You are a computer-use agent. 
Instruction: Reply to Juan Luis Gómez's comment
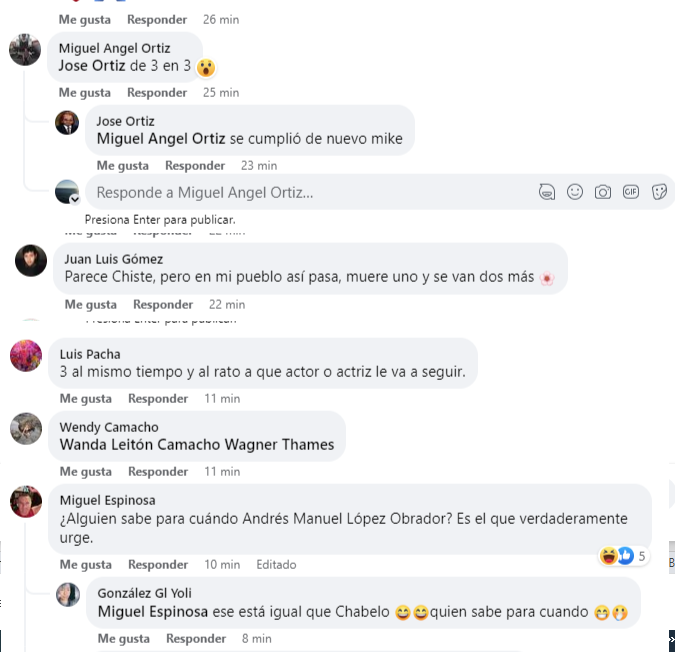[x=163, y=305]
